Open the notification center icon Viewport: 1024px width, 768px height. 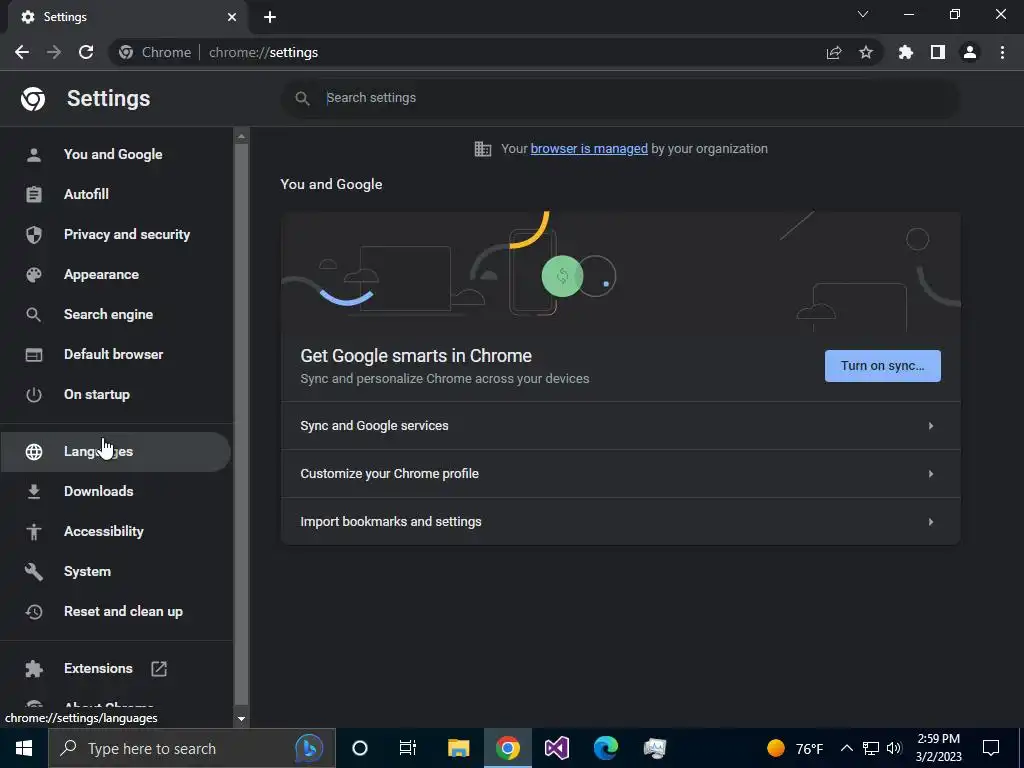tap(991, 748)
